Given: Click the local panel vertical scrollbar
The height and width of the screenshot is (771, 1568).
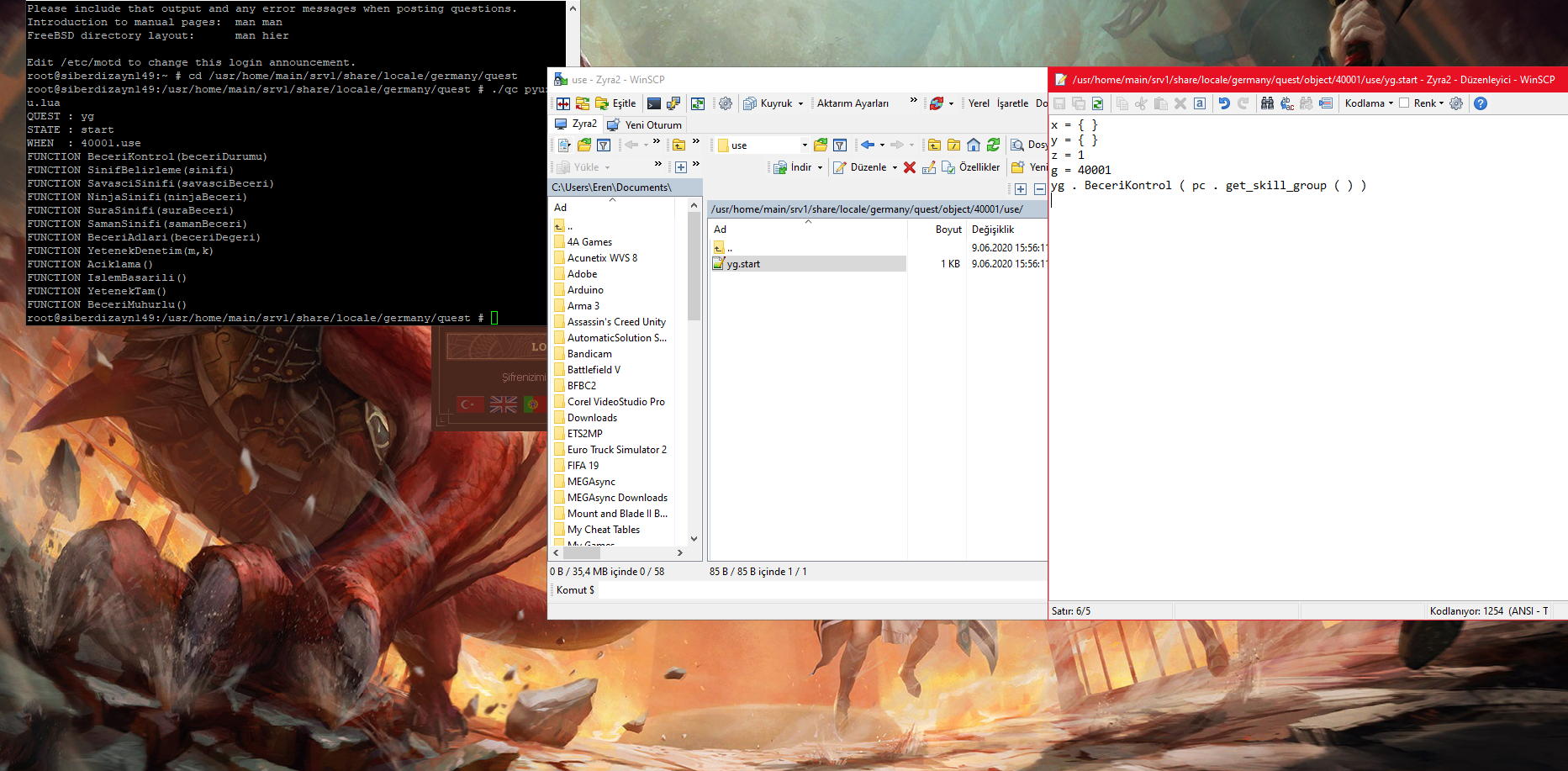Looking at the screenshot, I should (694, 266).
